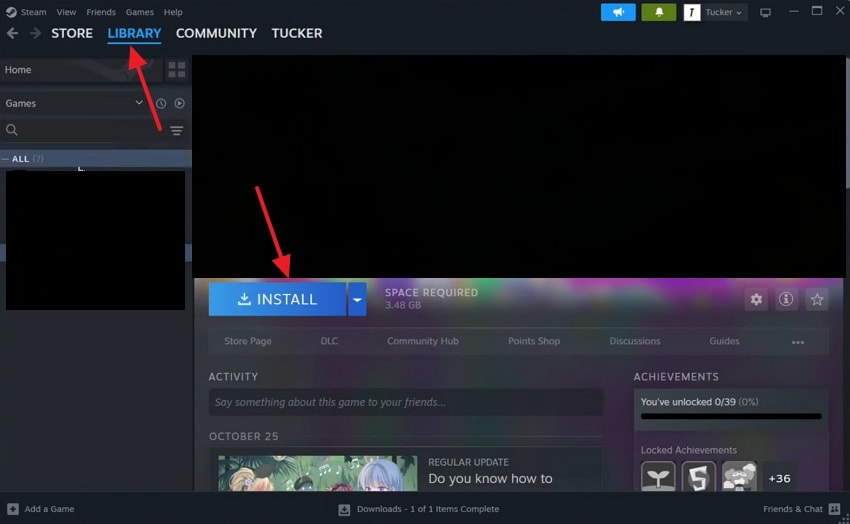
Task: Click the blue INSTALL button
Action: point(277,299)
